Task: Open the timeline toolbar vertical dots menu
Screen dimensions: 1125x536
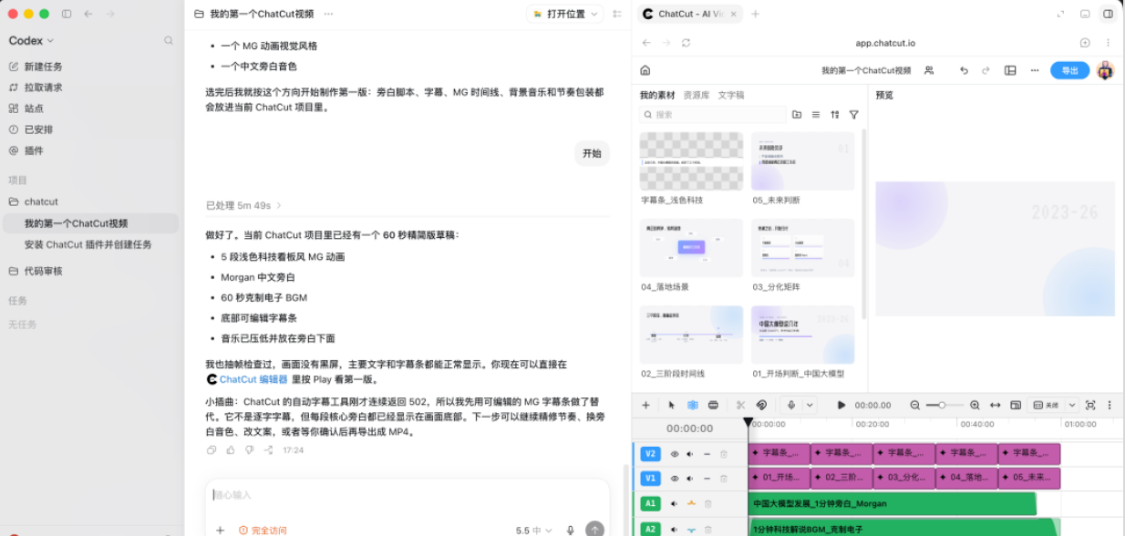Action: click(x=1110, y=405)
